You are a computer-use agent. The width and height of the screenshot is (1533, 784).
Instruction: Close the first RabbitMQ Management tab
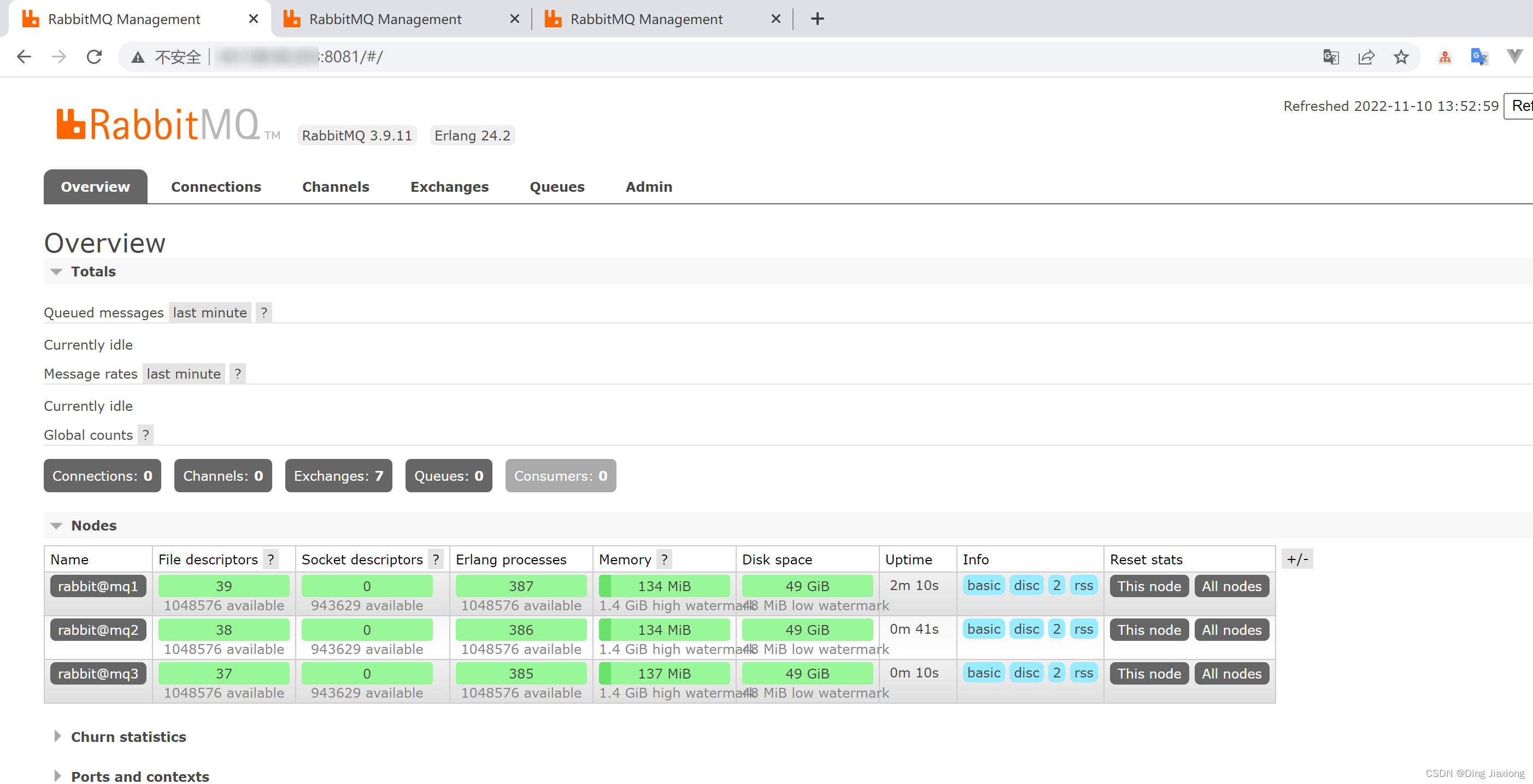point(254,19)
